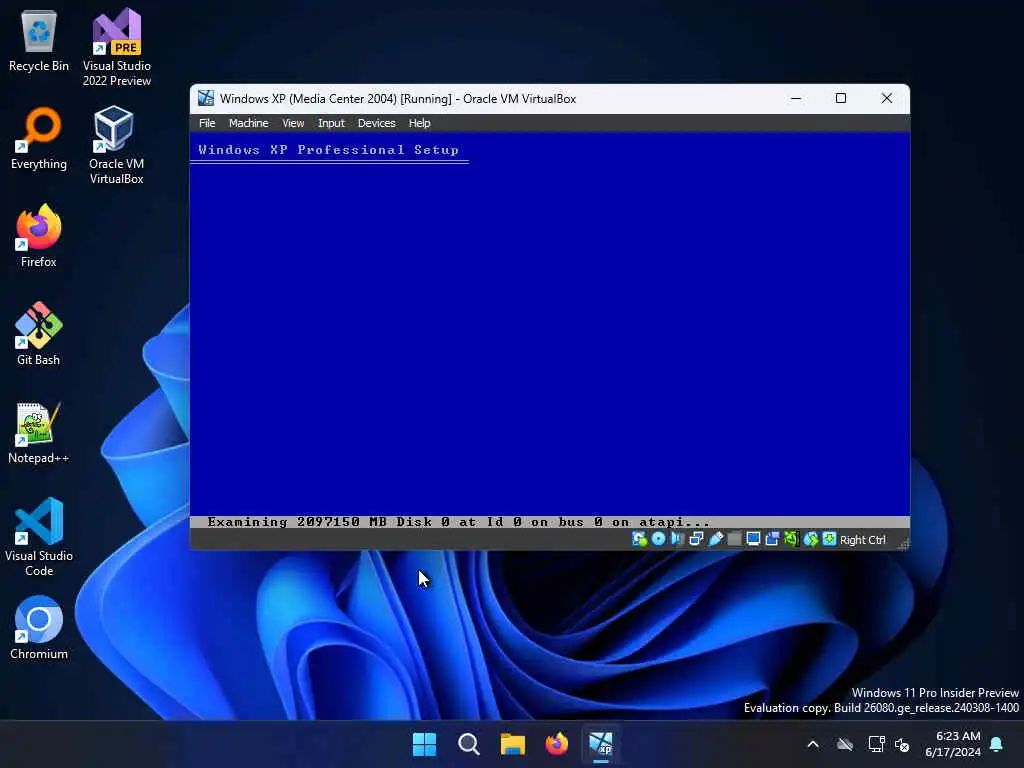Viewport: 1024px width, 768px height.
Task: Click the 'Windows XP Professional Setup' heading
Action: [x=328, y=150]
